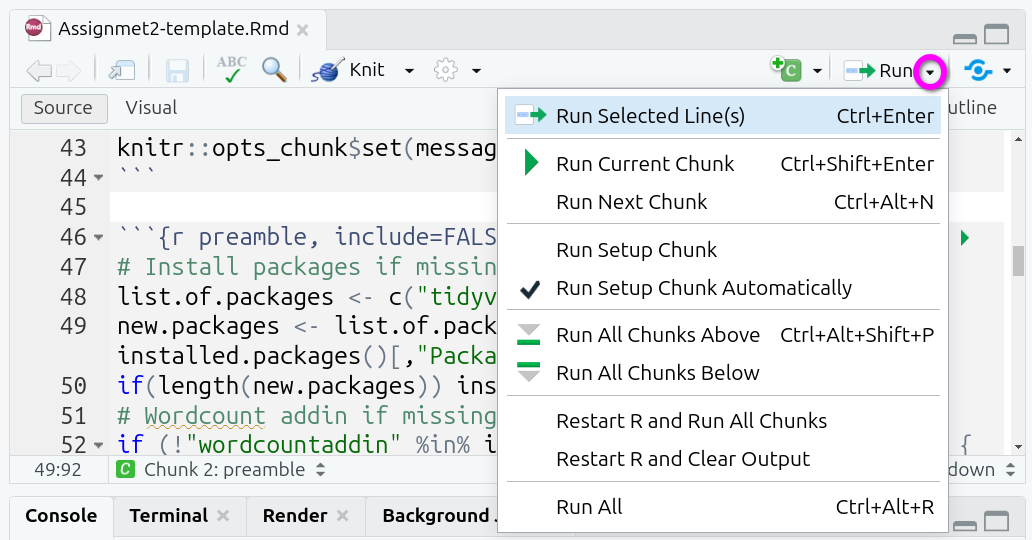The height and width of the screenshot is (540, 1032).
Task: Click the cursor position 49:92 indicator
Action: coord(58,470)
